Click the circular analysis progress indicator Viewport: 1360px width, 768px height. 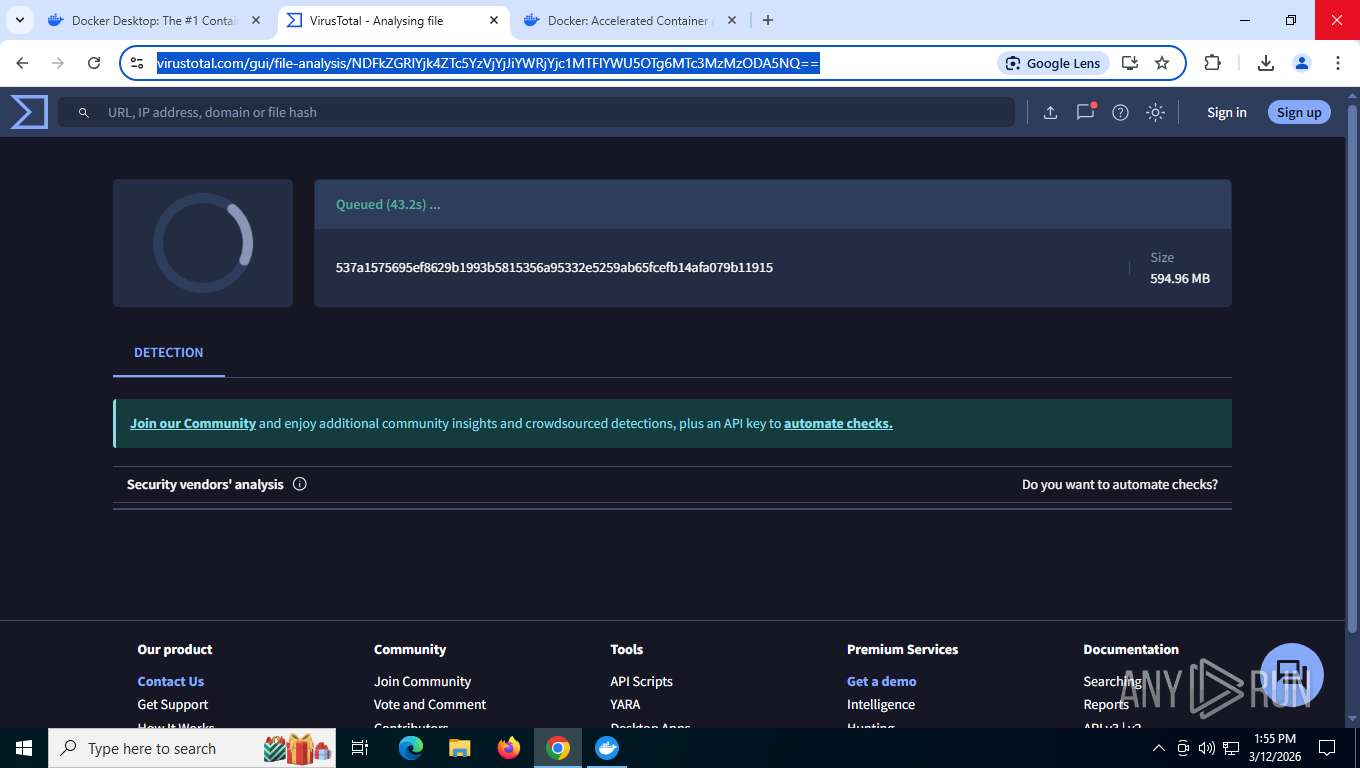pyautogui.click(x=203, y=243)
